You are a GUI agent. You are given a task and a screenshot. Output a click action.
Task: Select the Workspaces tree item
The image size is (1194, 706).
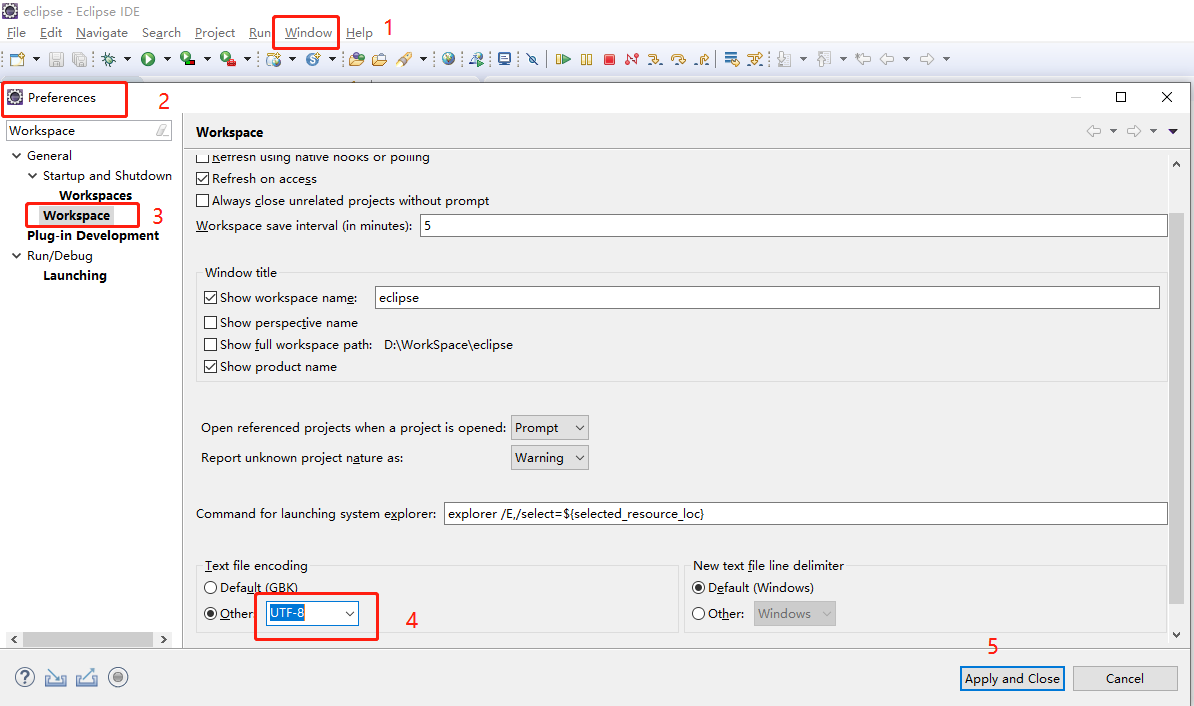(x=95, y=196)
